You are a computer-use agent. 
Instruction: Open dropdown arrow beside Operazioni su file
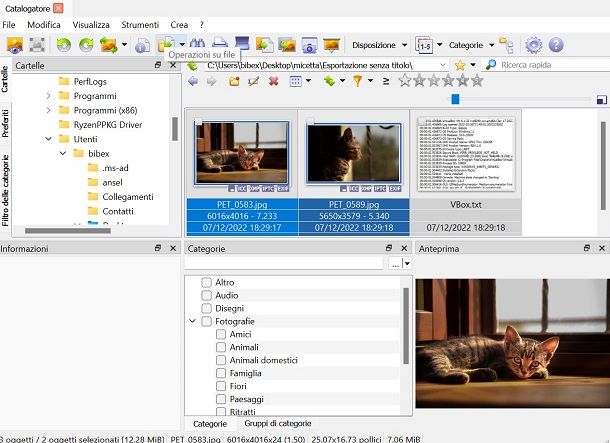182,44
